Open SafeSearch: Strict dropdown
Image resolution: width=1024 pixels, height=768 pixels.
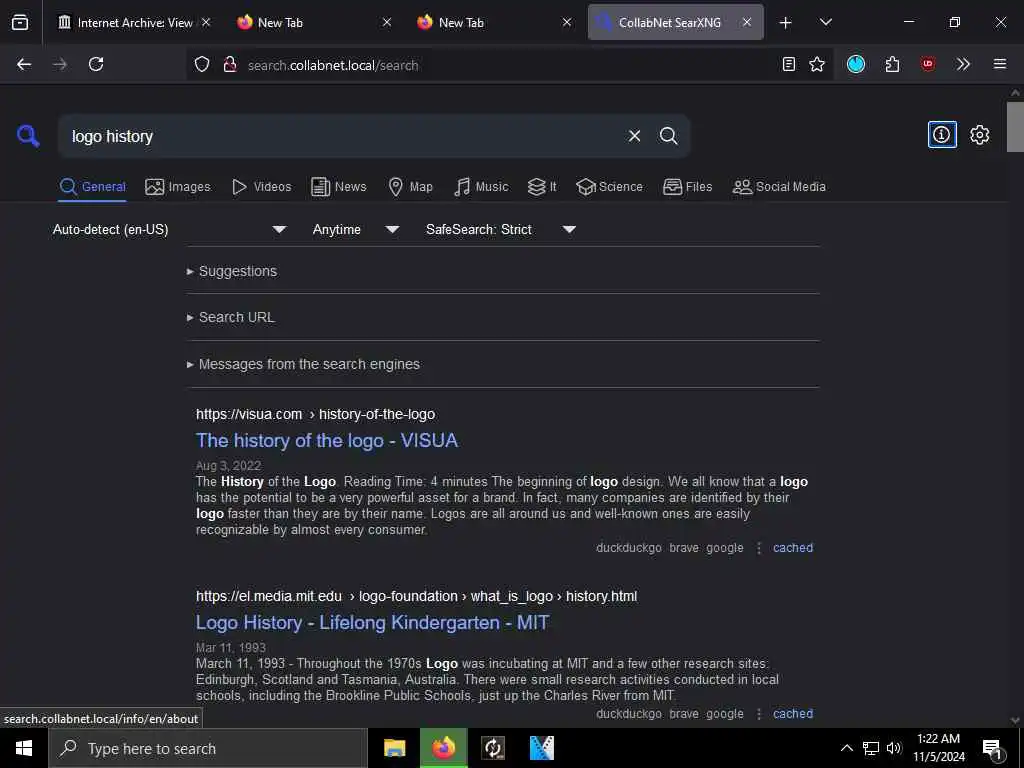point(500,229)
